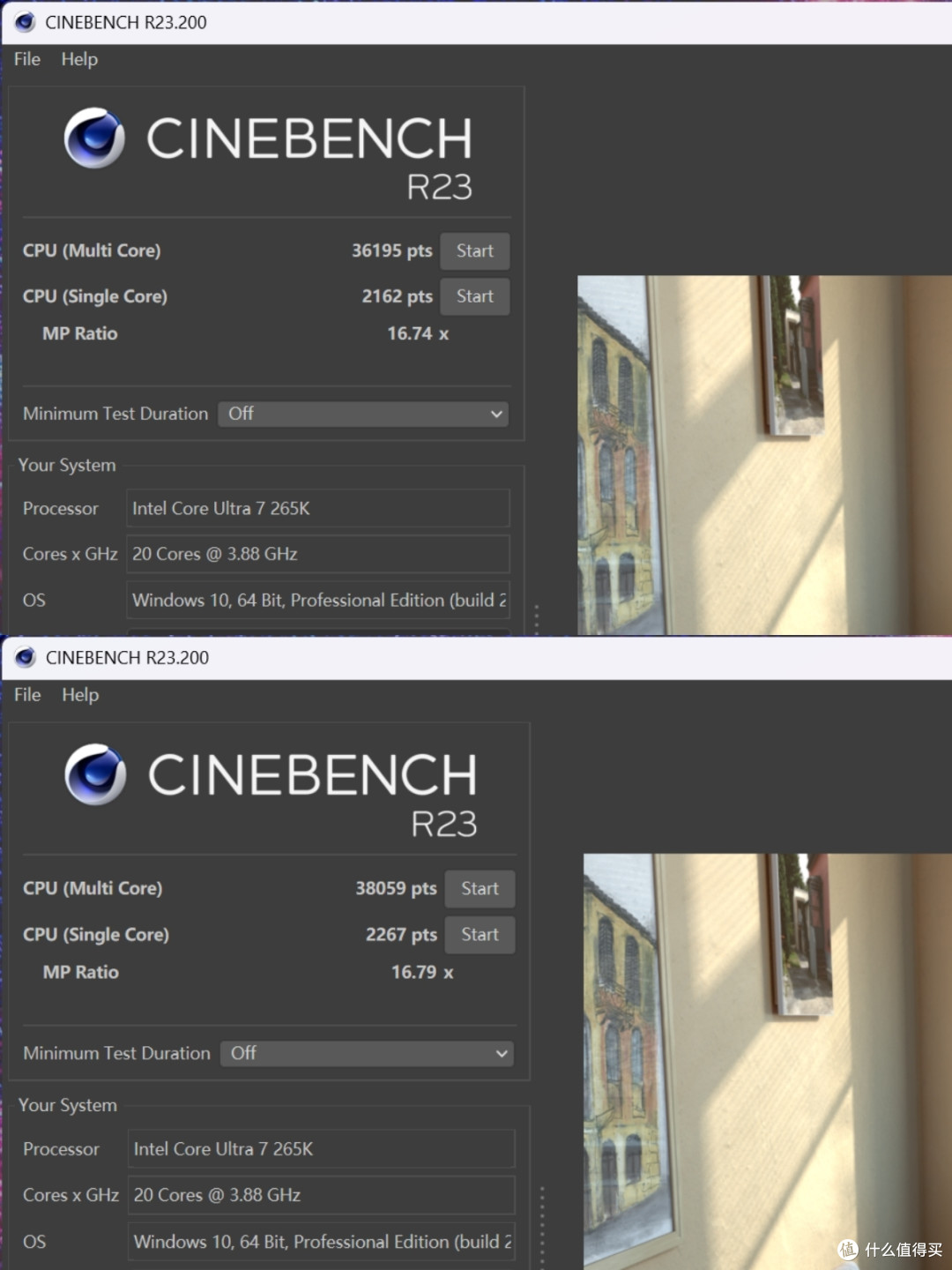Open Help menu in lower Cinebench window
Image resolution: width=952 pixels, height=1270 pixels.
click(80, 695)
